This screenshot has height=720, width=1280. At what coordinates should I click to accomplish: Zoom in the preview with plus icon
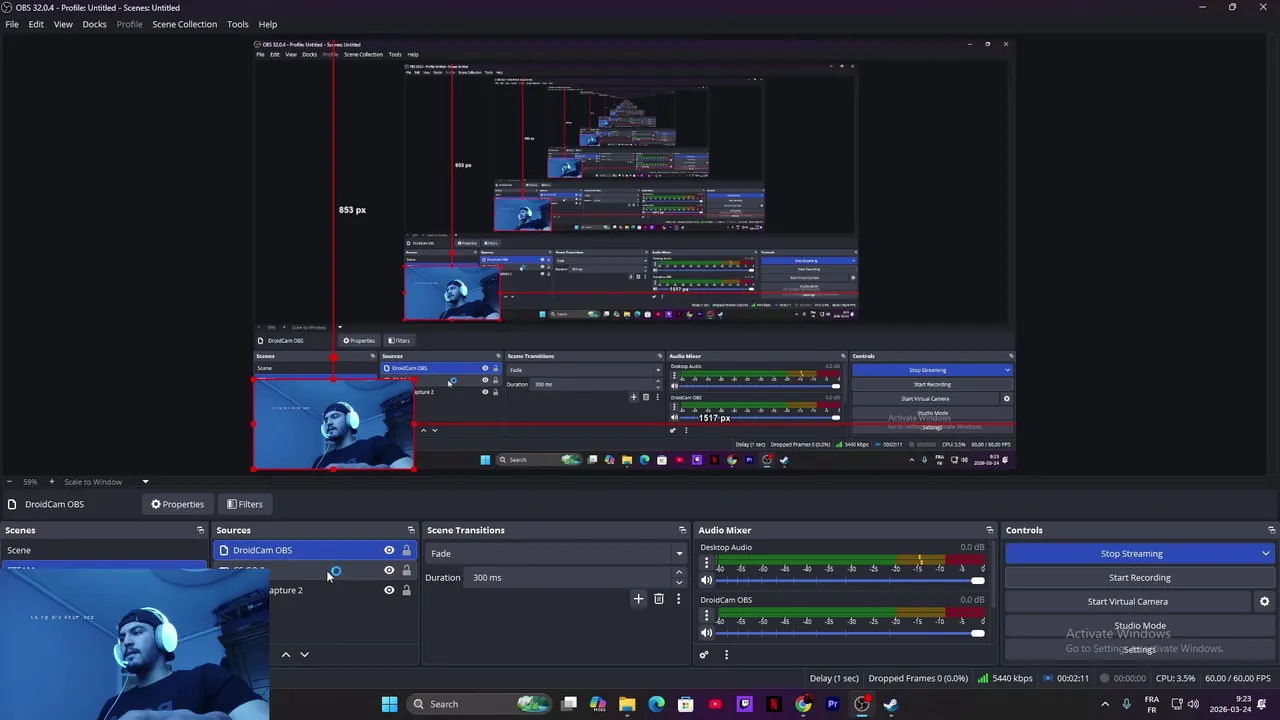coord(51,482)
